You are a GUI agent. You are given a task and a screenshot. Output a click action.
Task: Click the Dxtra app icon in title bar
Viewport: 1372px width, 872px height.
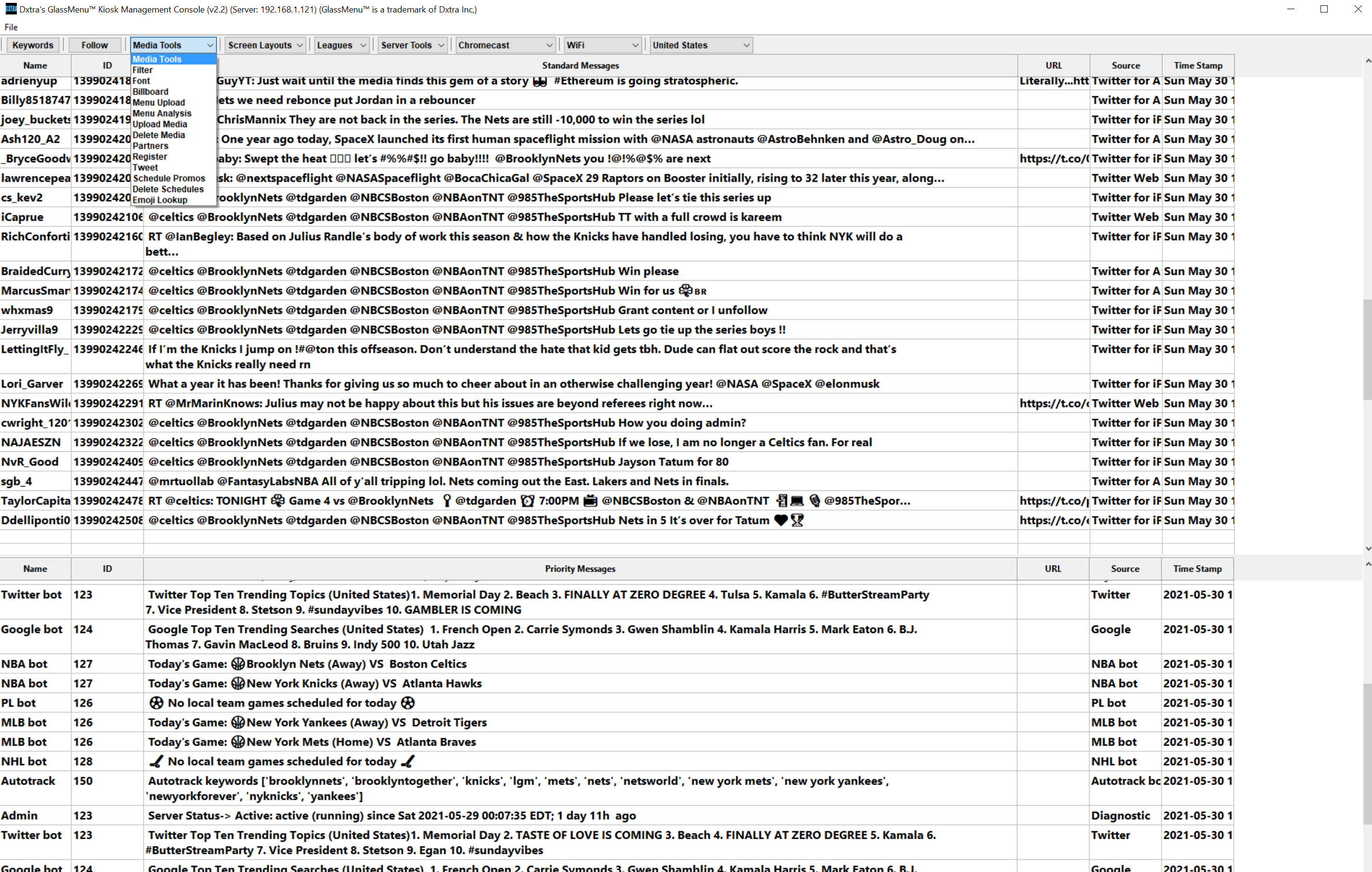pos(11,9)
